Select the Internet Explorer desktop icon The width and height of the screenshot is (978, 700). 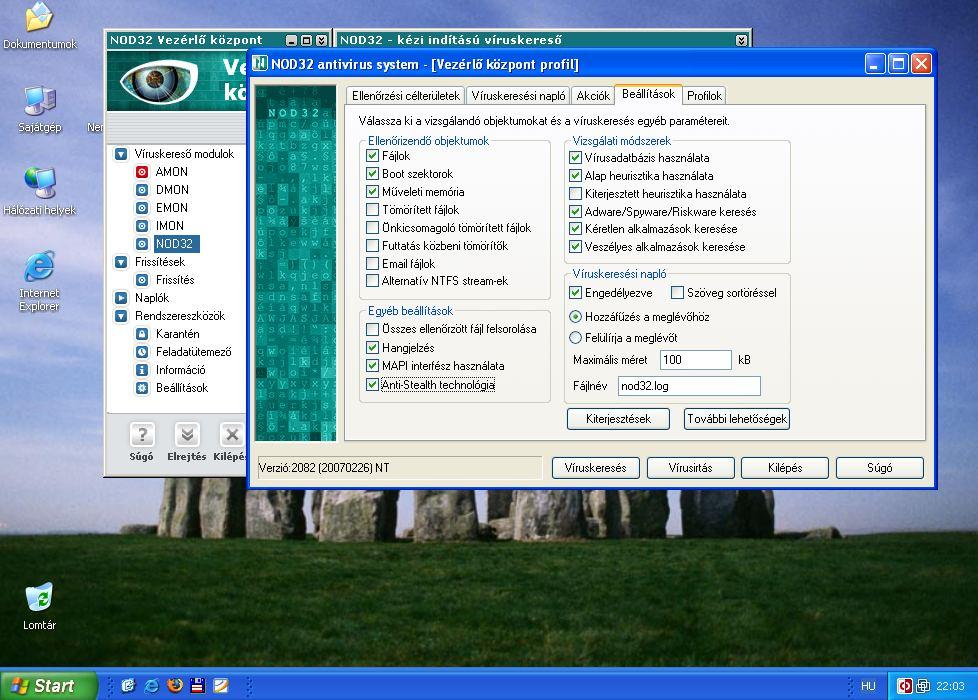[x=39, y=281]
